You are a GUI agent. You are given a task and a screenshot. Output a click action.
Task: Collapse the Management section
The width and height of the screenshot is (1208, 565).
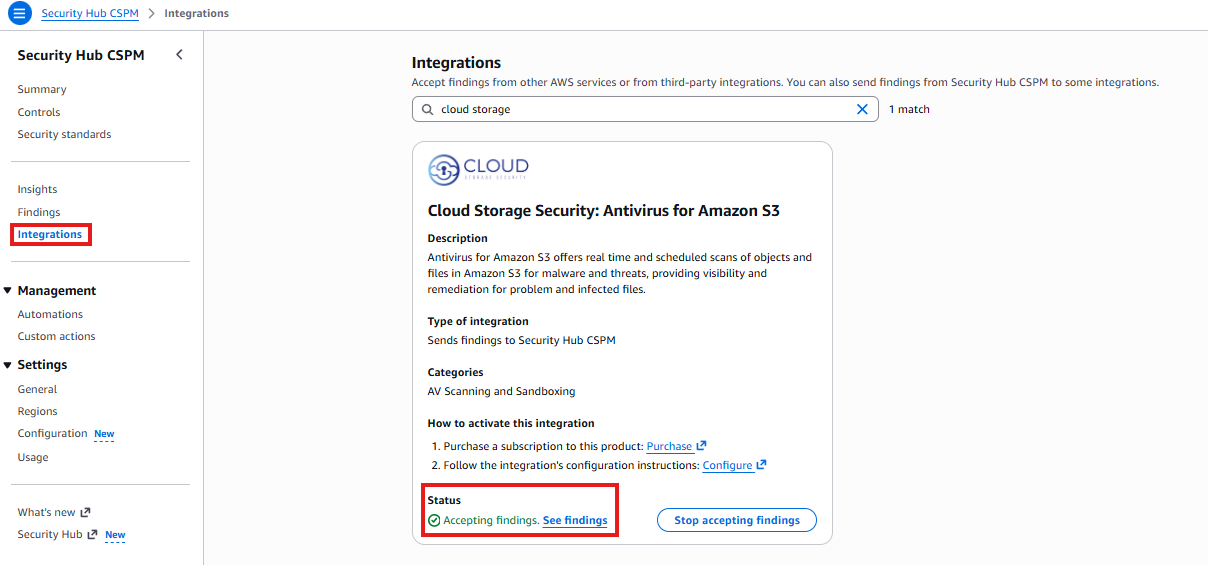pos(8,291)
